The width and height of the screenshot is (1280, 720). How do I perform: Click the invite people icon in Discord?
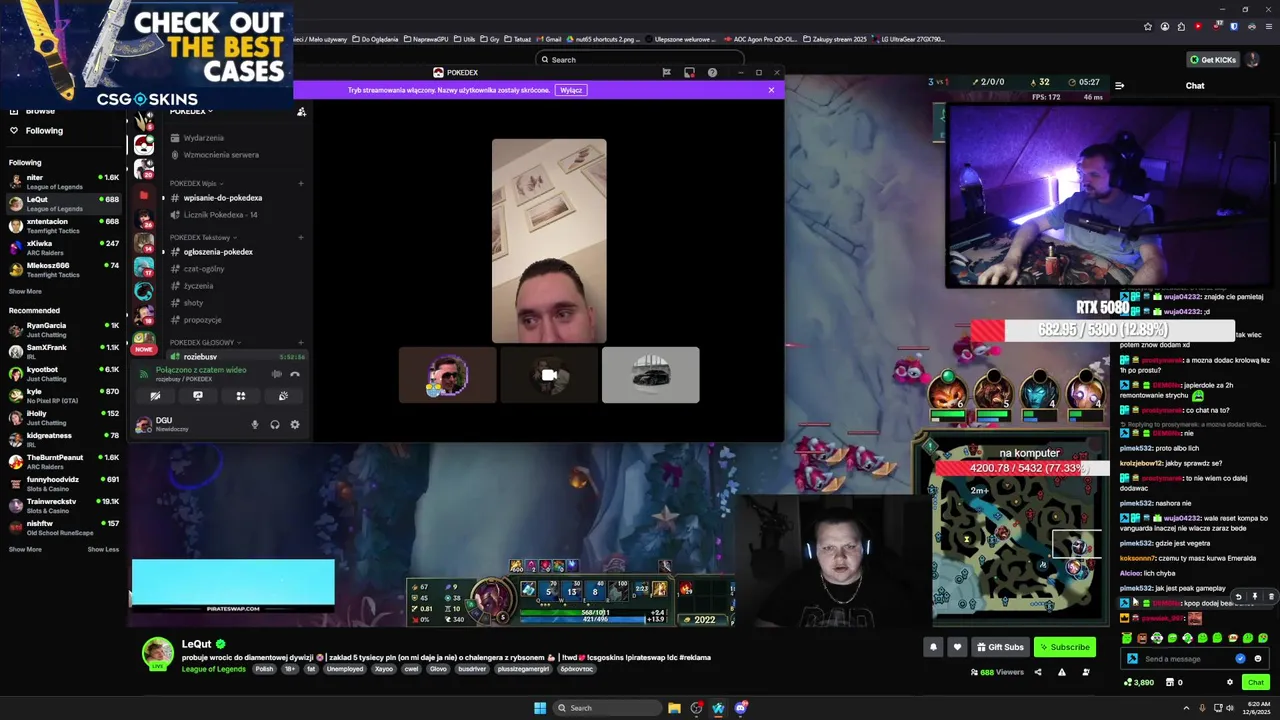click(x=301, y=112)
